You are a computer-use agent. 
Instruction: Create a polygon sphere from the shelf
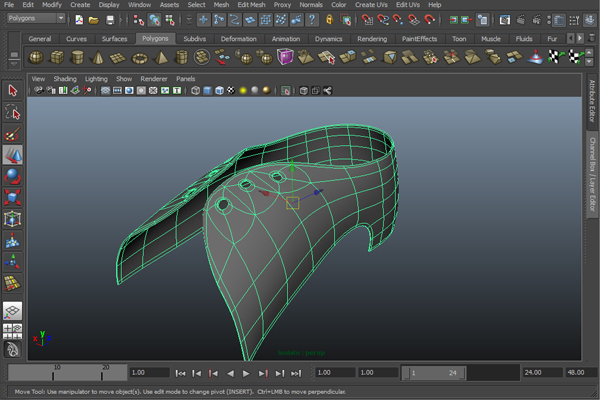[36, 57]
